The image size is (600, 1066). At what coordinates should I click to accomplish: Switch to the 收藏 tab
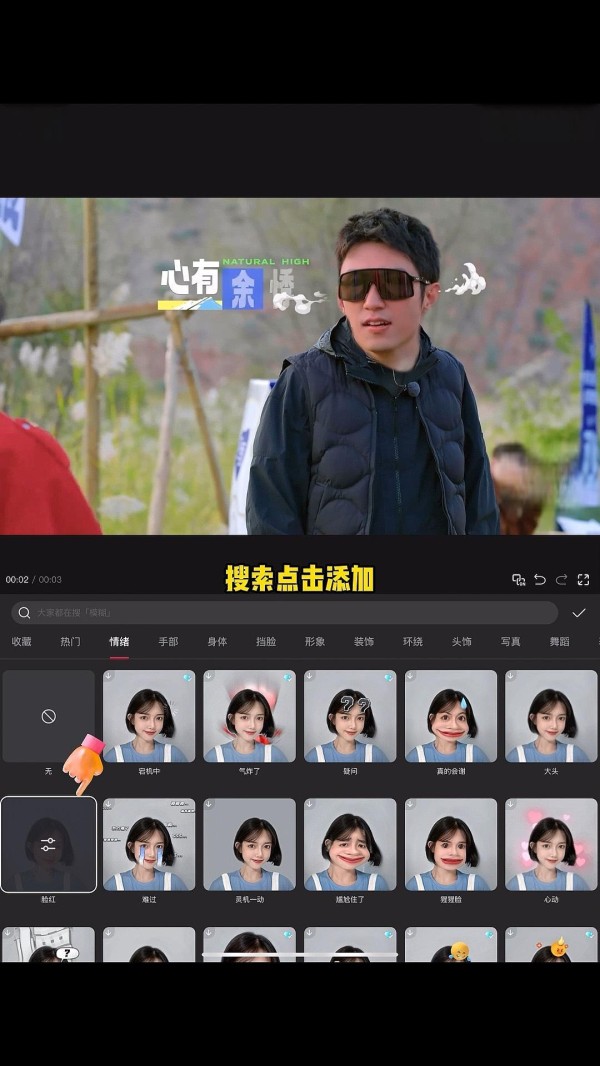point(21,642)
